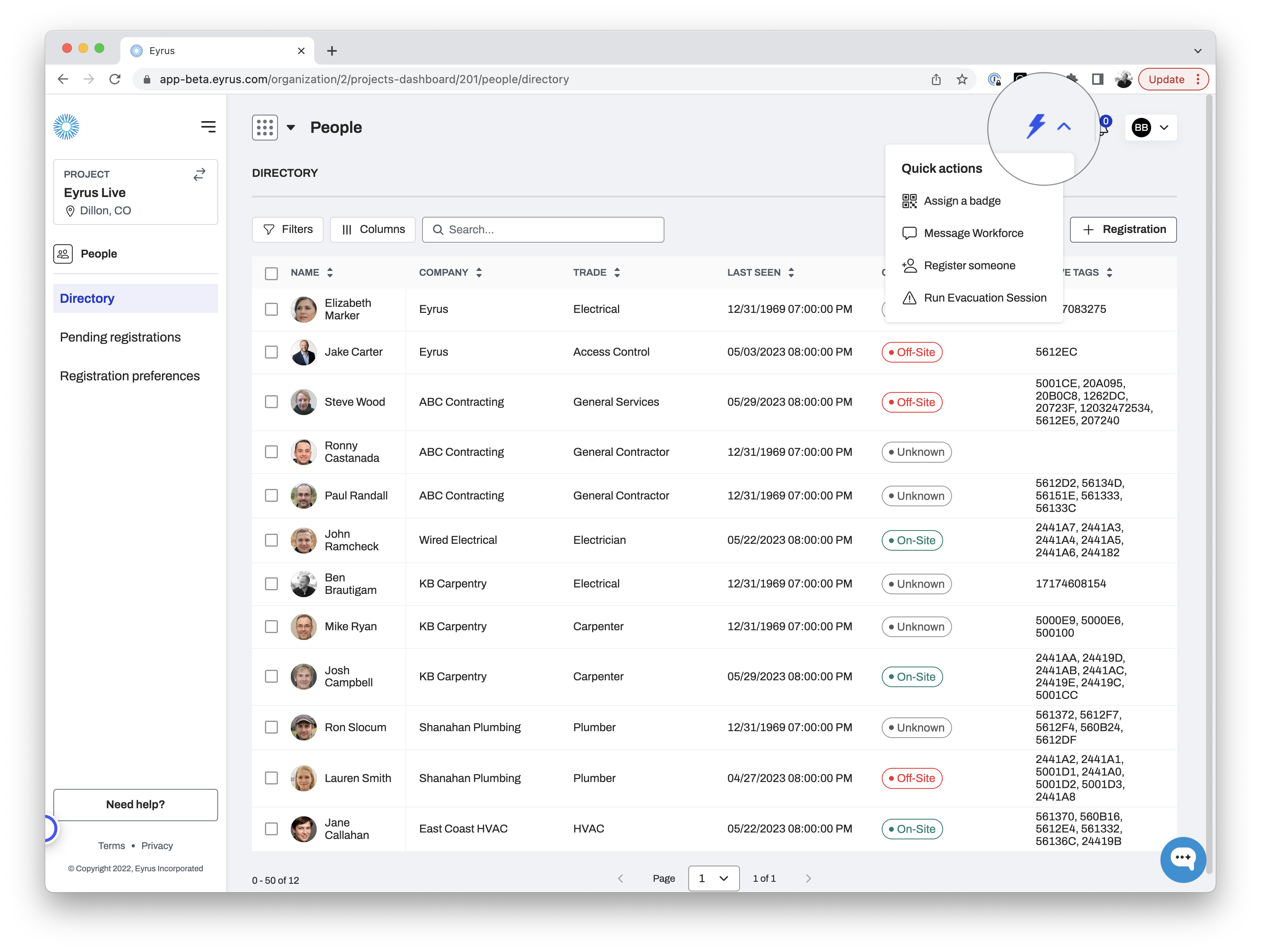Click the Eyrus sunburst logo
Viewport: 1261px width, 952px height.
click(66, 126)
